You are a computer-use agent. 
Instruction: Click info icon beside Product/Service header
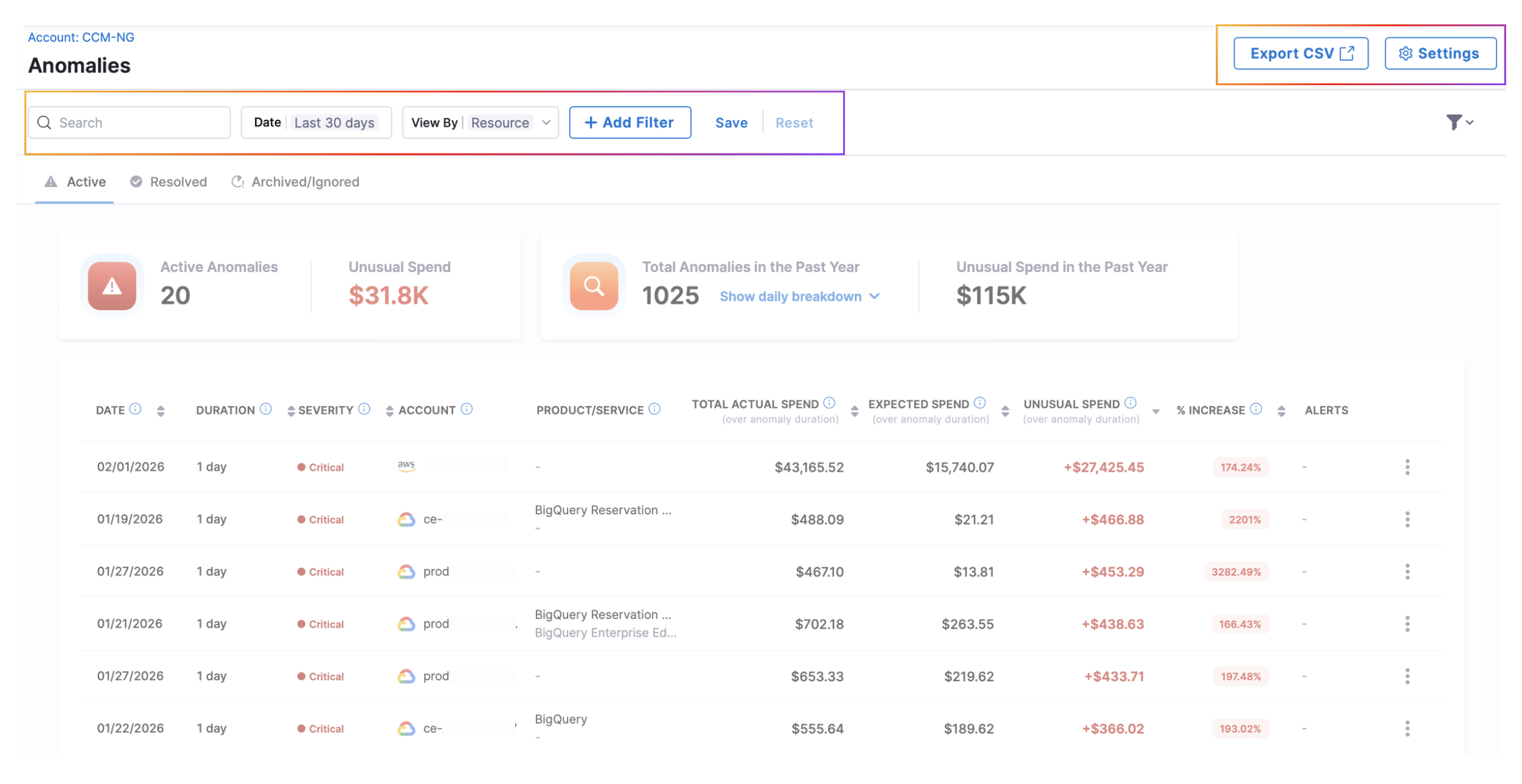pos(654,408)
